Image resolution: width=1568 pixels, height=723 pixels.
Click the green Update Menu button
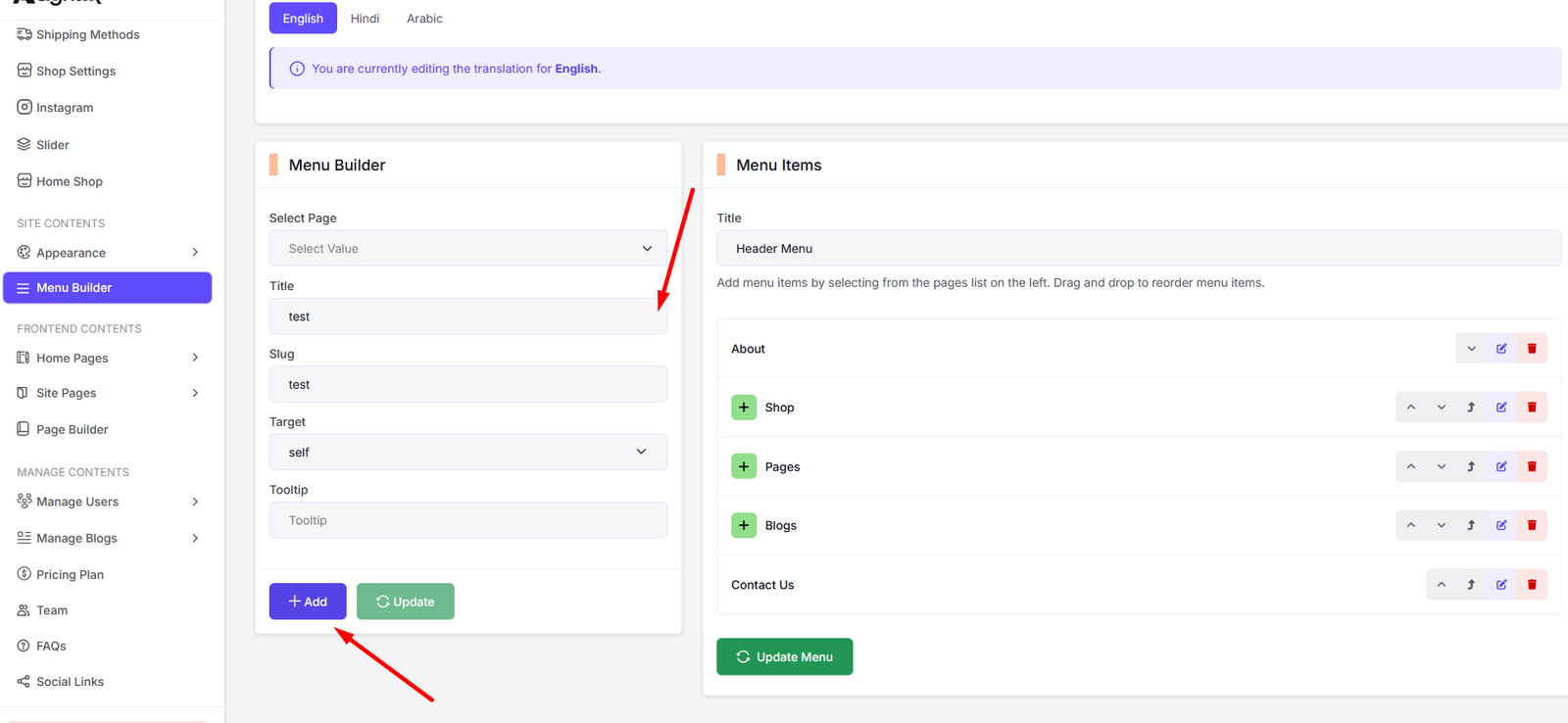[x=784, y=657]
